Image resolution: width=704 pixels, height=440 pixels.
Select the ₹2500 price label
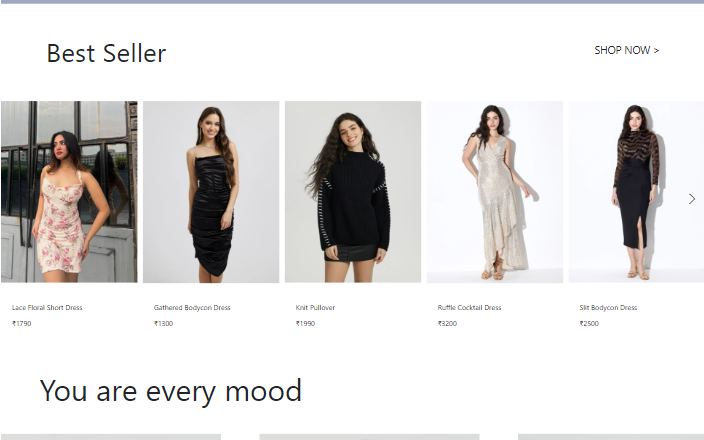pos(589,323)
